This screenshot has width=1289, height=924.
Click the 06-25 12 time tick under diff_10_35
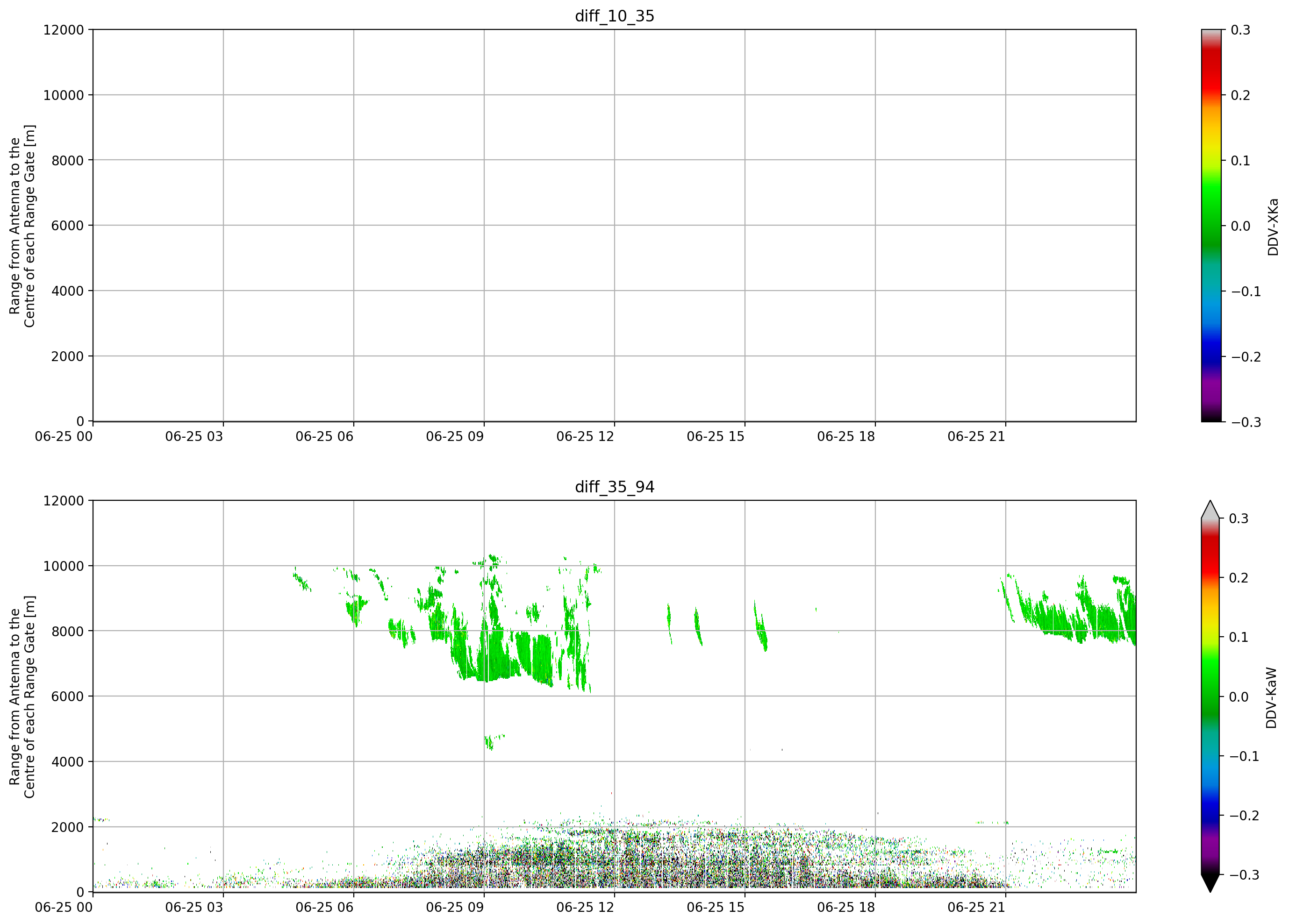[x=586, y=436]
